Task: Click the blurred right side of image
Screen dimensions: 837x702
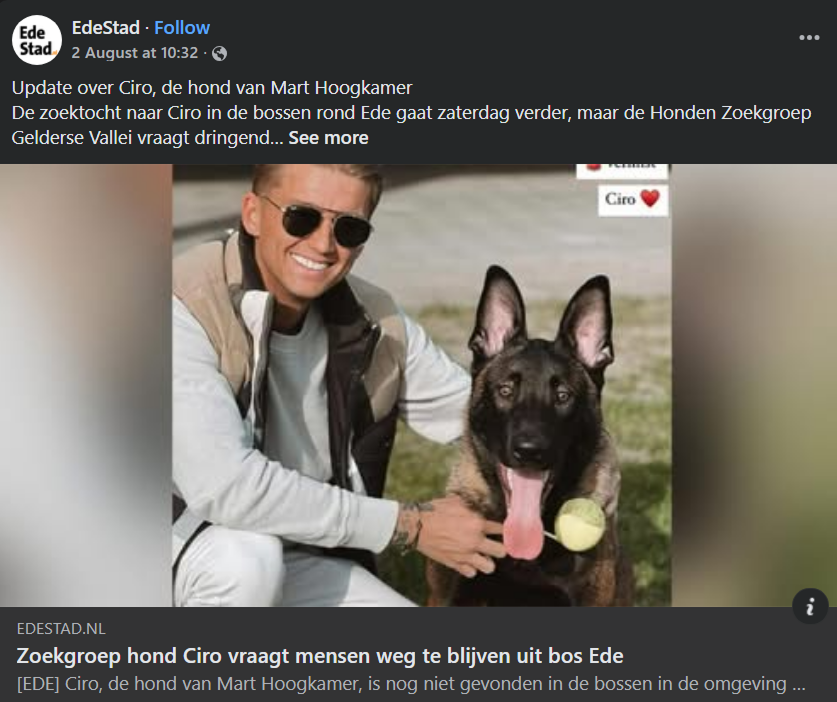Action: click(x=754, y=385)
